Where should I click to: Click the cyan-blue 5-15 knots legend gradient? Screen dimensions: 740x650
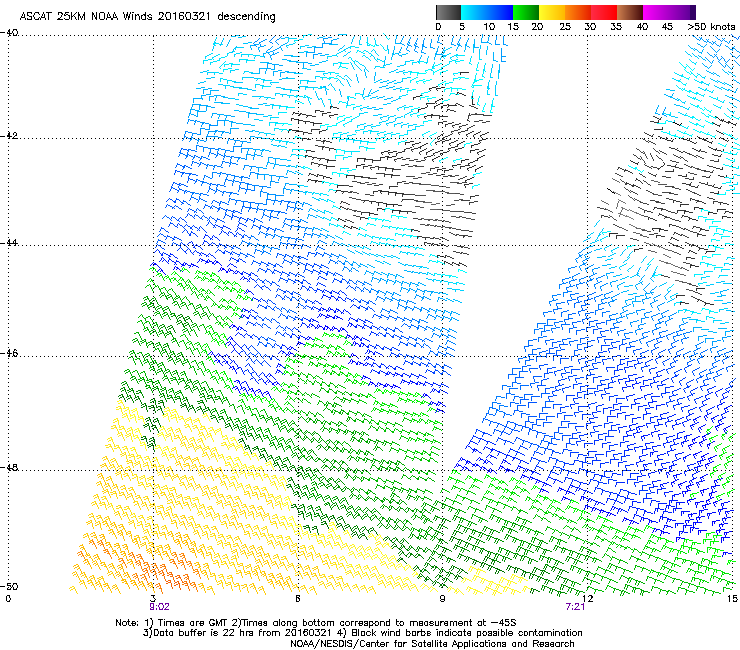pyautogui.click(x=487, y=12)
